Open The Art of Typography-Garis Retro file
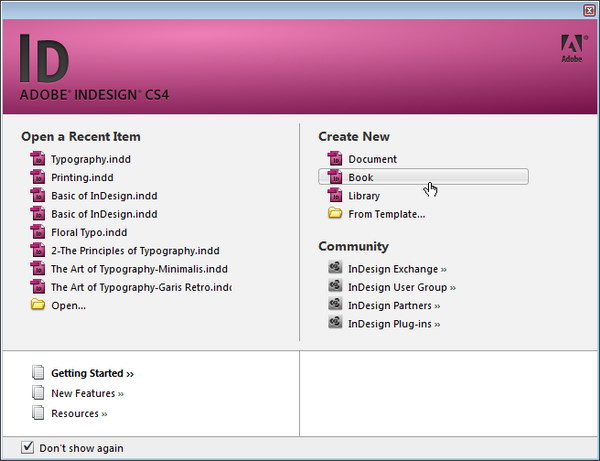This screenshot has height=461, width=600. tap(141, 287)
